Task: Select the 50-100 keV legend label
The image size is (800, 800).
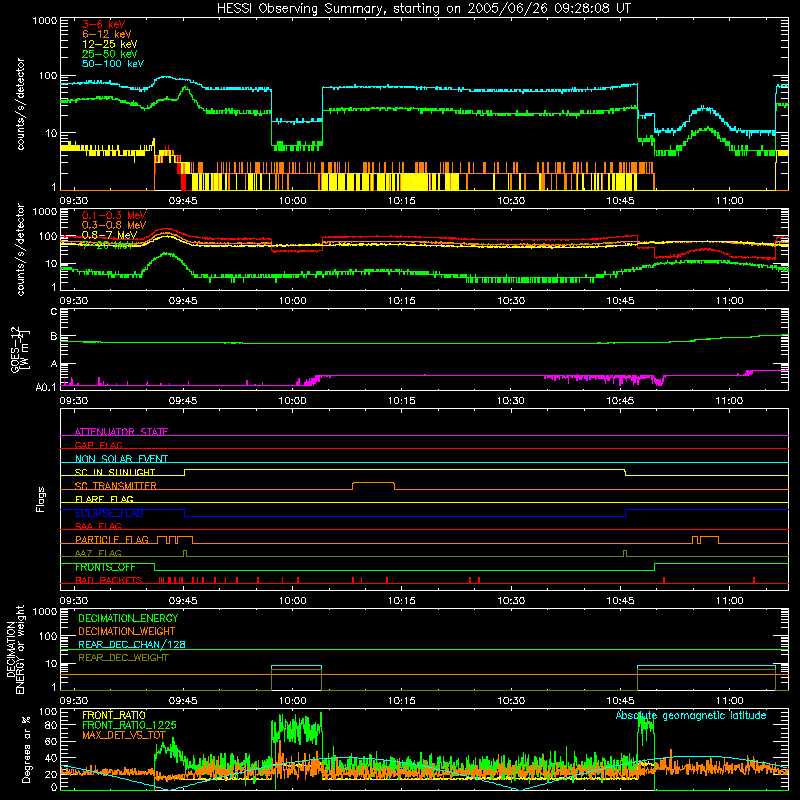Action: [x=113, y=64]
